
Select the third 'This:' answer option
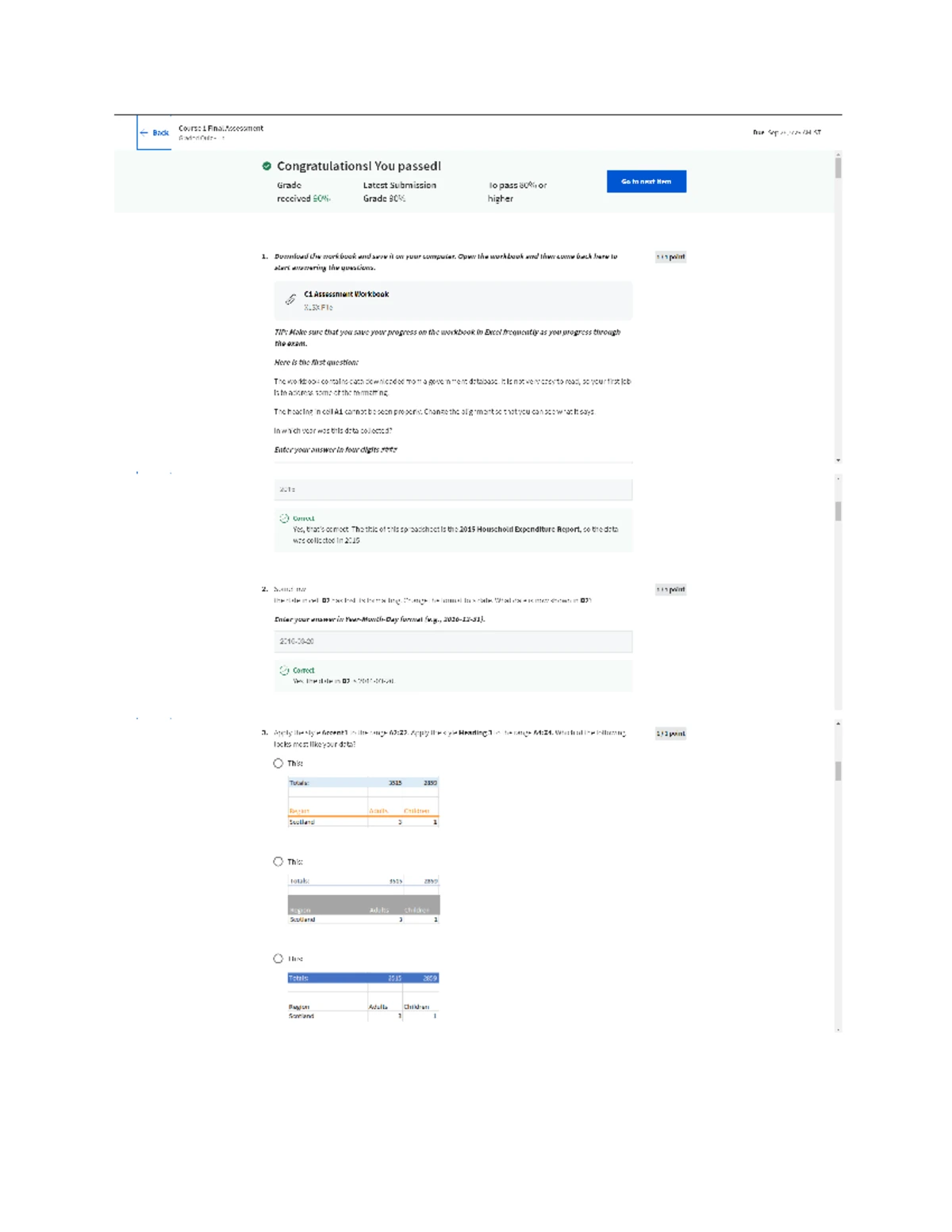coord(277,958)
